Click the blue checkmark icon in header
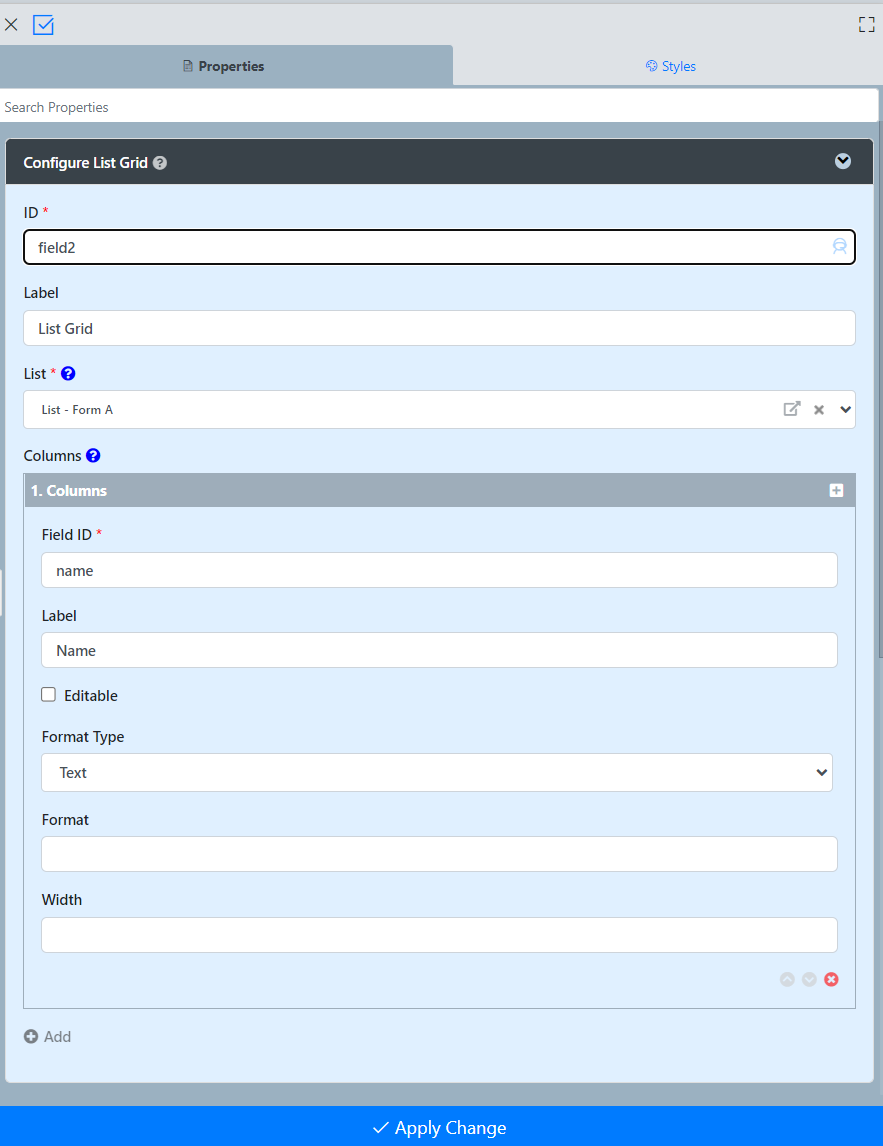883x1146 pixels. 43,25
